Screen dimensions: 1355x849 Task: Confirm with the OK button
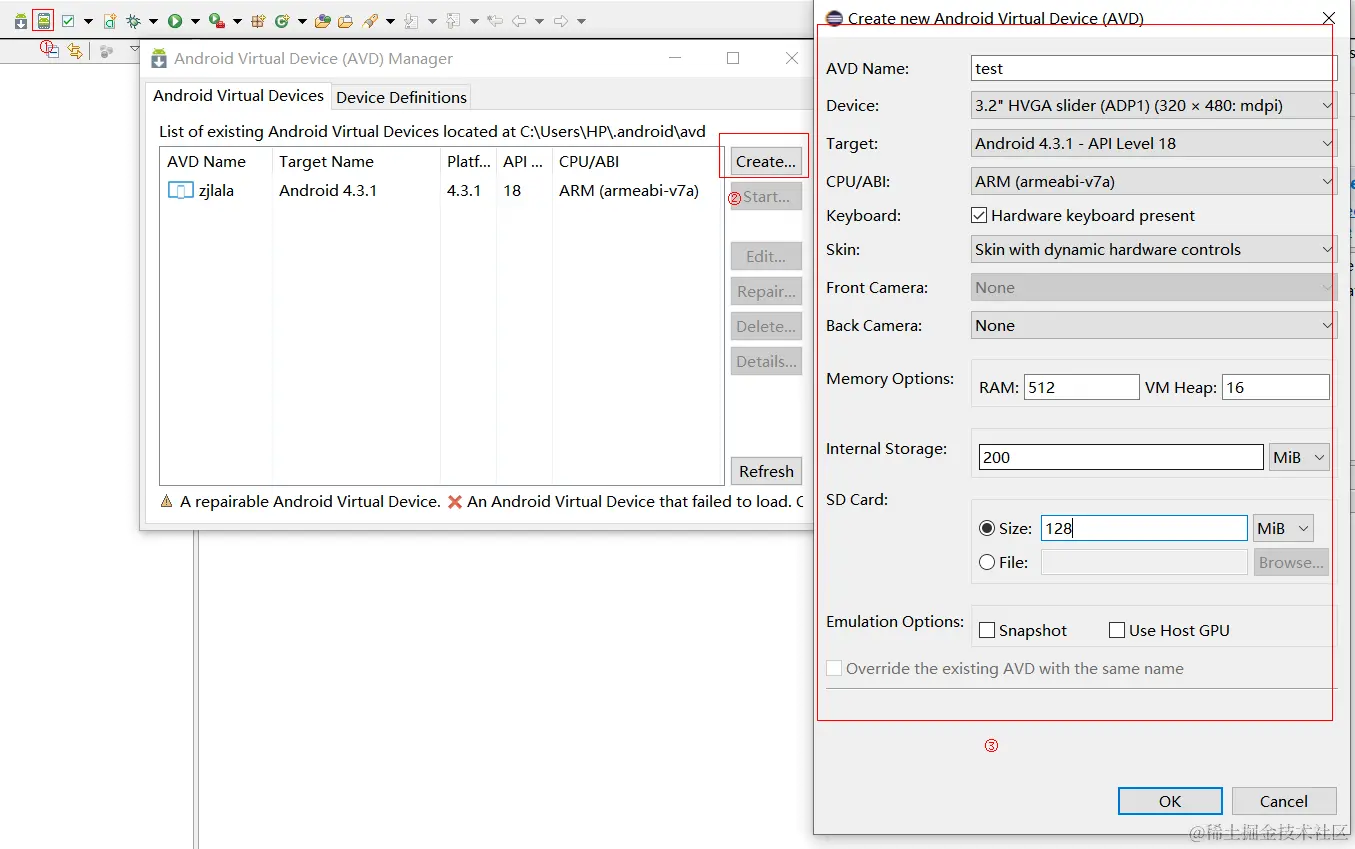coord(1170,801)
